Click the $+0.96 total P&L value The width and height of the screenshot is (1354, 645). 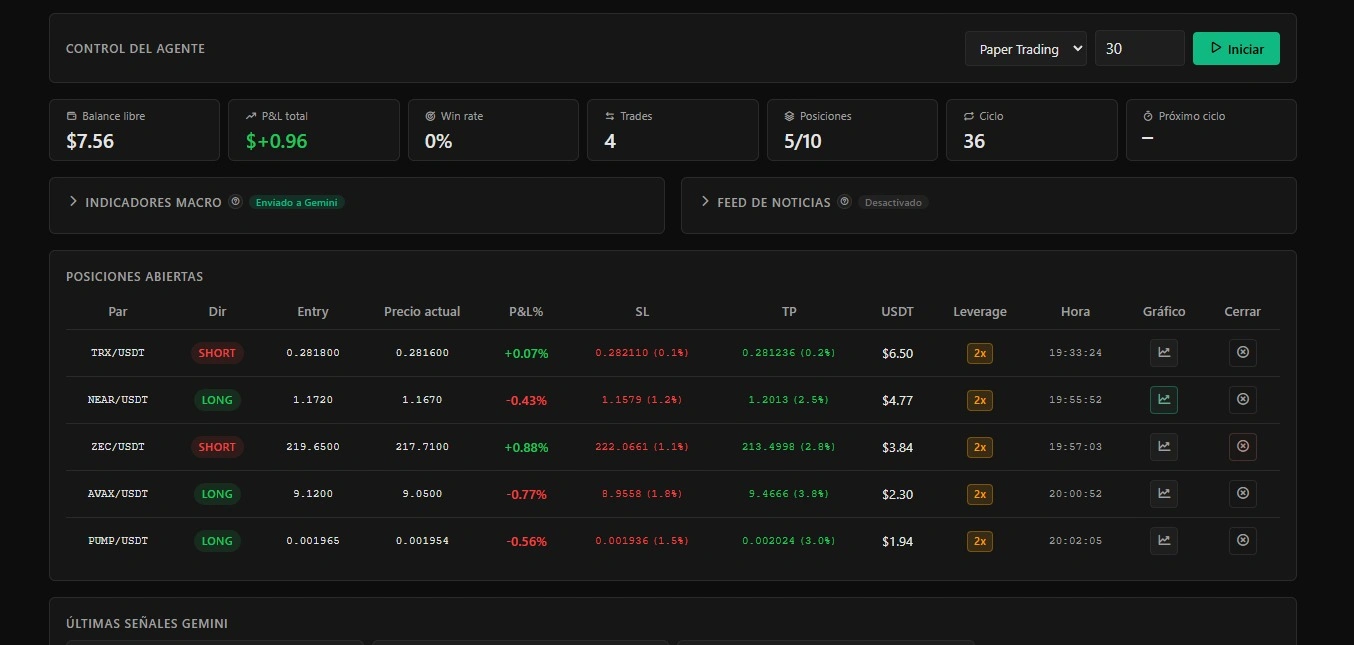coord(276,141)
